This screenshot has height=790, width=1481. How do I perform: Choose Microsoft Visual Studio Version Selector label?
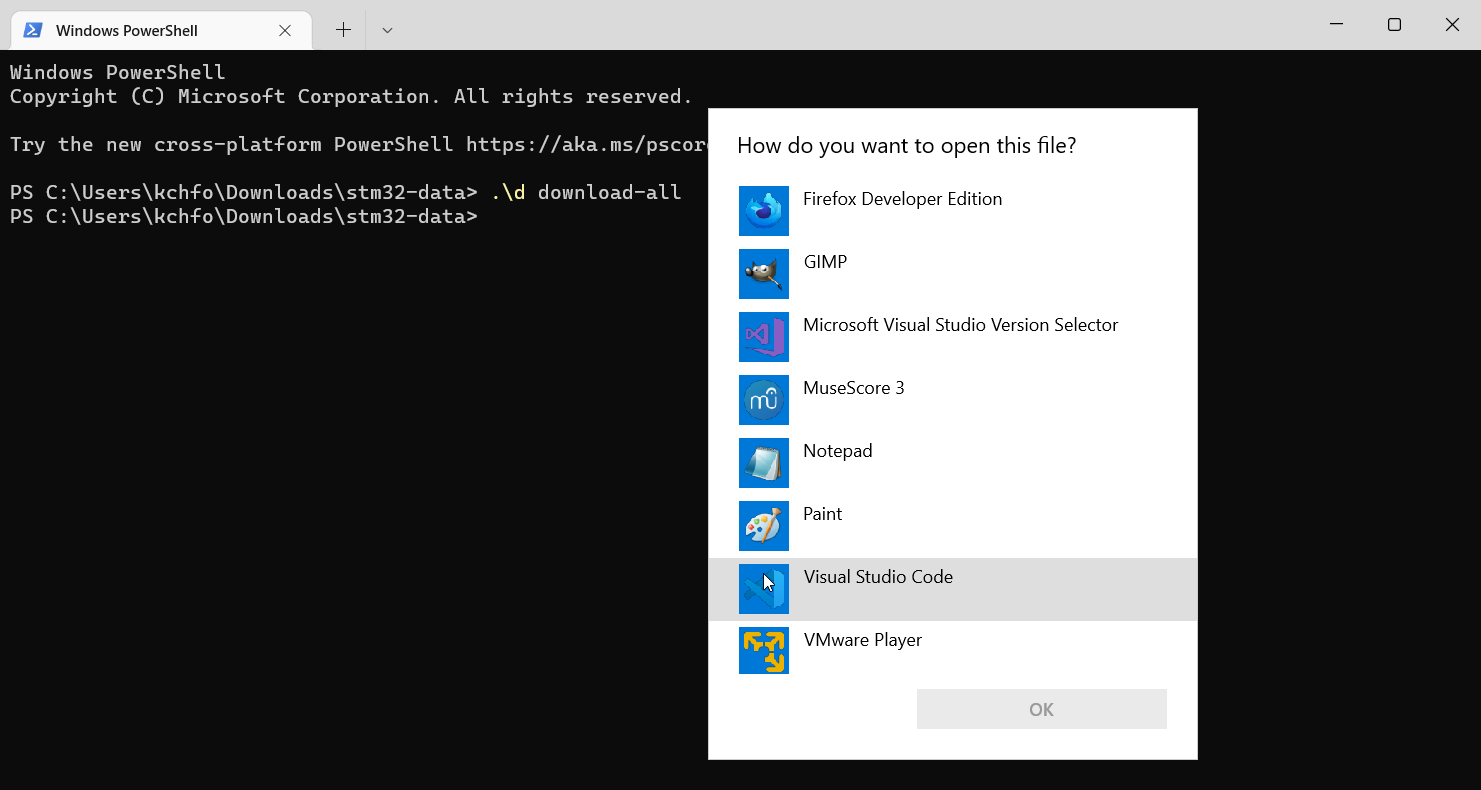[x=960, y=325]
